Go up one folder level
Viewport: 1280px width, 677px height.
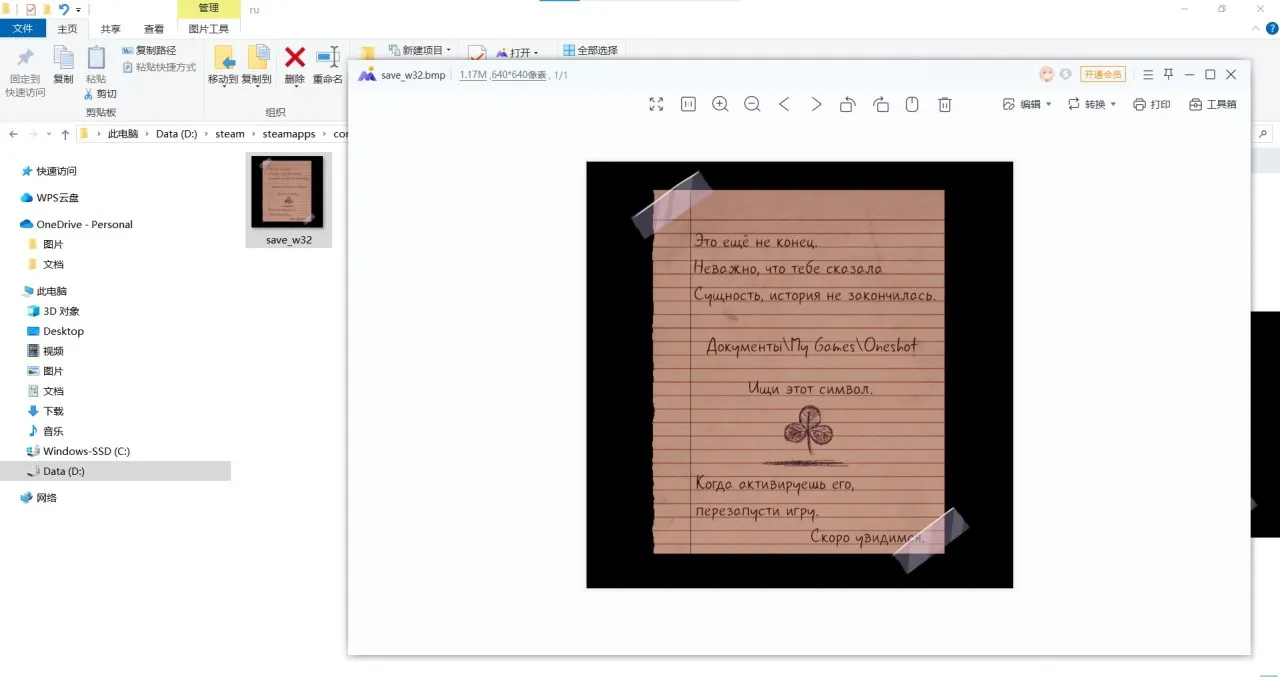pyautogui.click(x=65, y=134)
